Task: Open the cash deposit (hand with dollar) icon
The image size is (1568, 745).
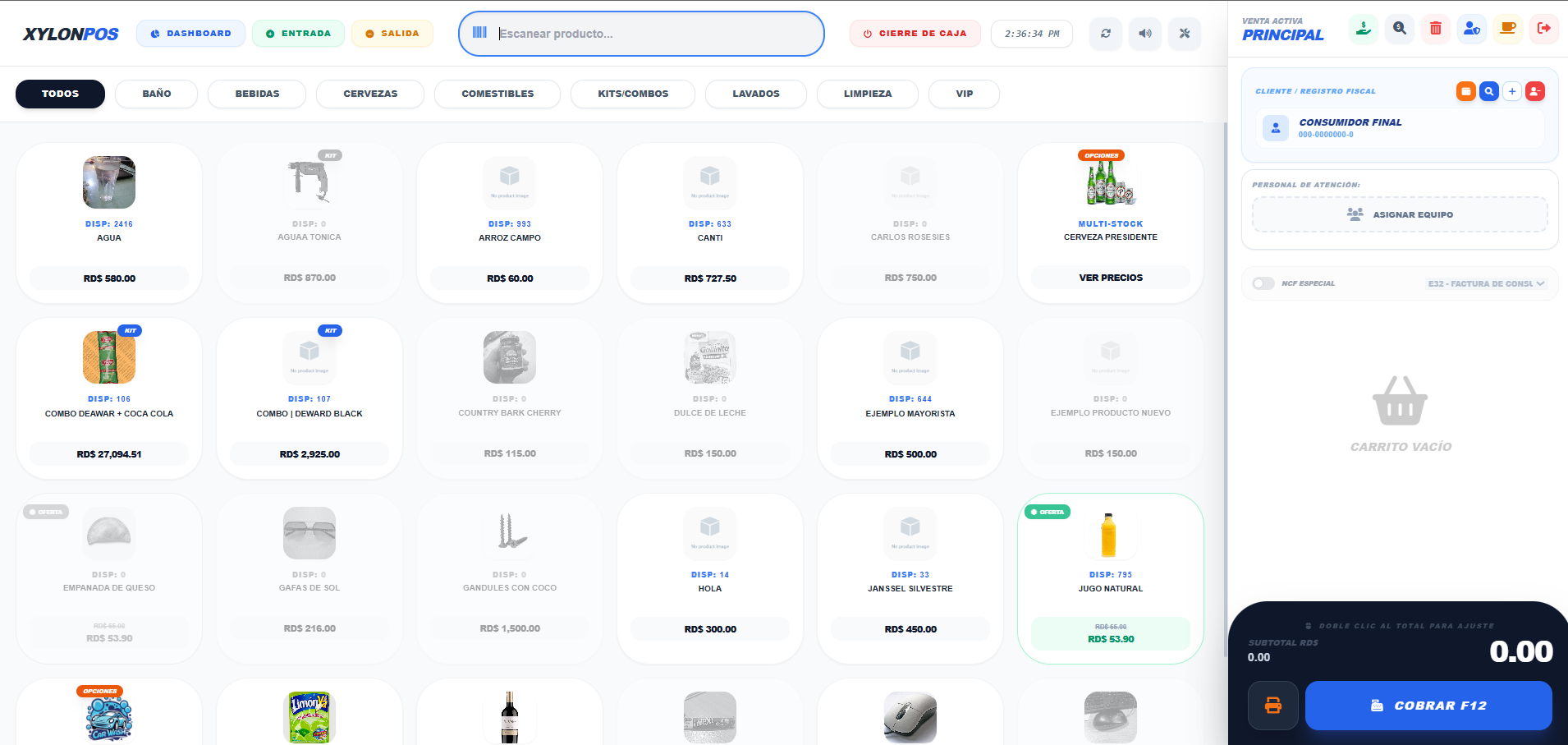Action: [x=1364, y=29]
